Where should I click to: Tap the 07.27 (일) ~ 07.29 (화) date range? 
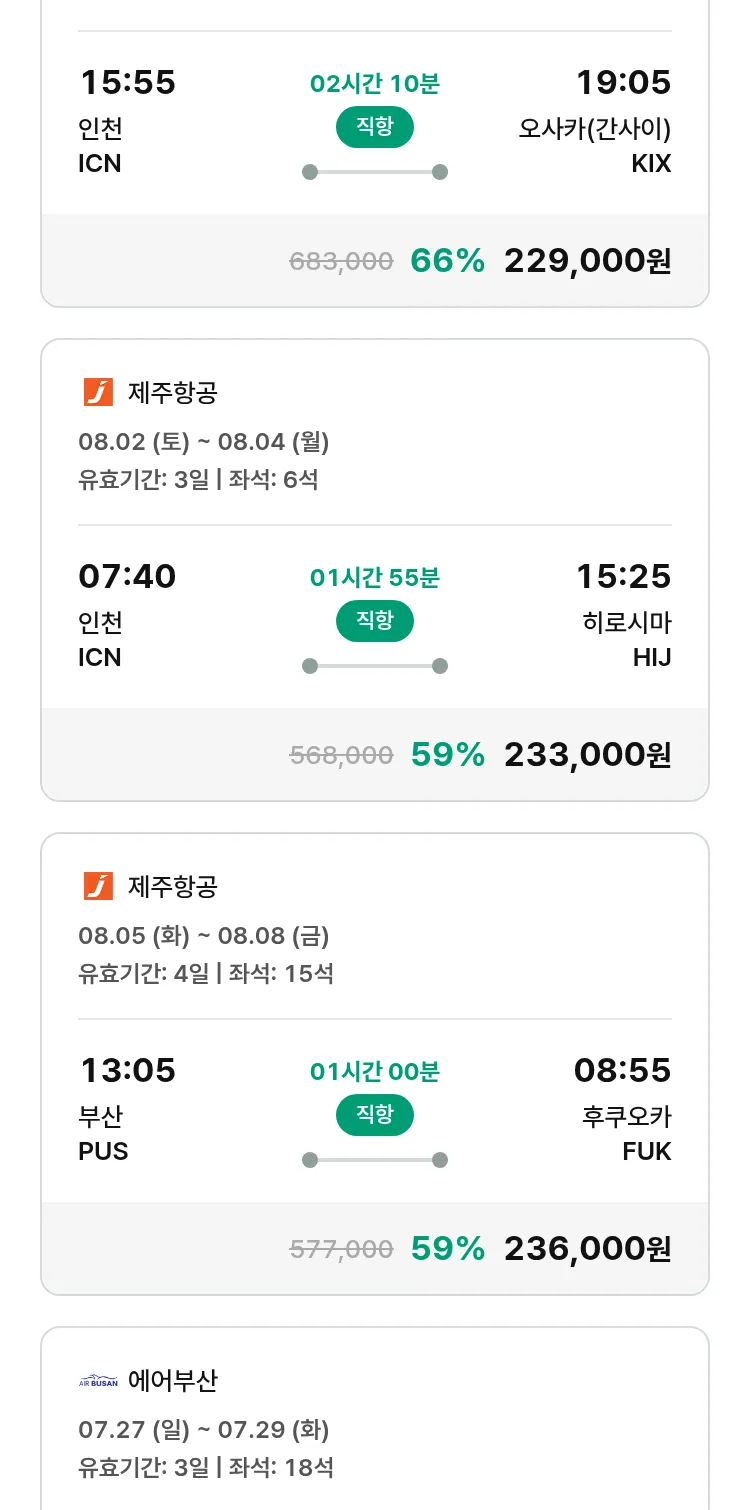pos(204,1429)
